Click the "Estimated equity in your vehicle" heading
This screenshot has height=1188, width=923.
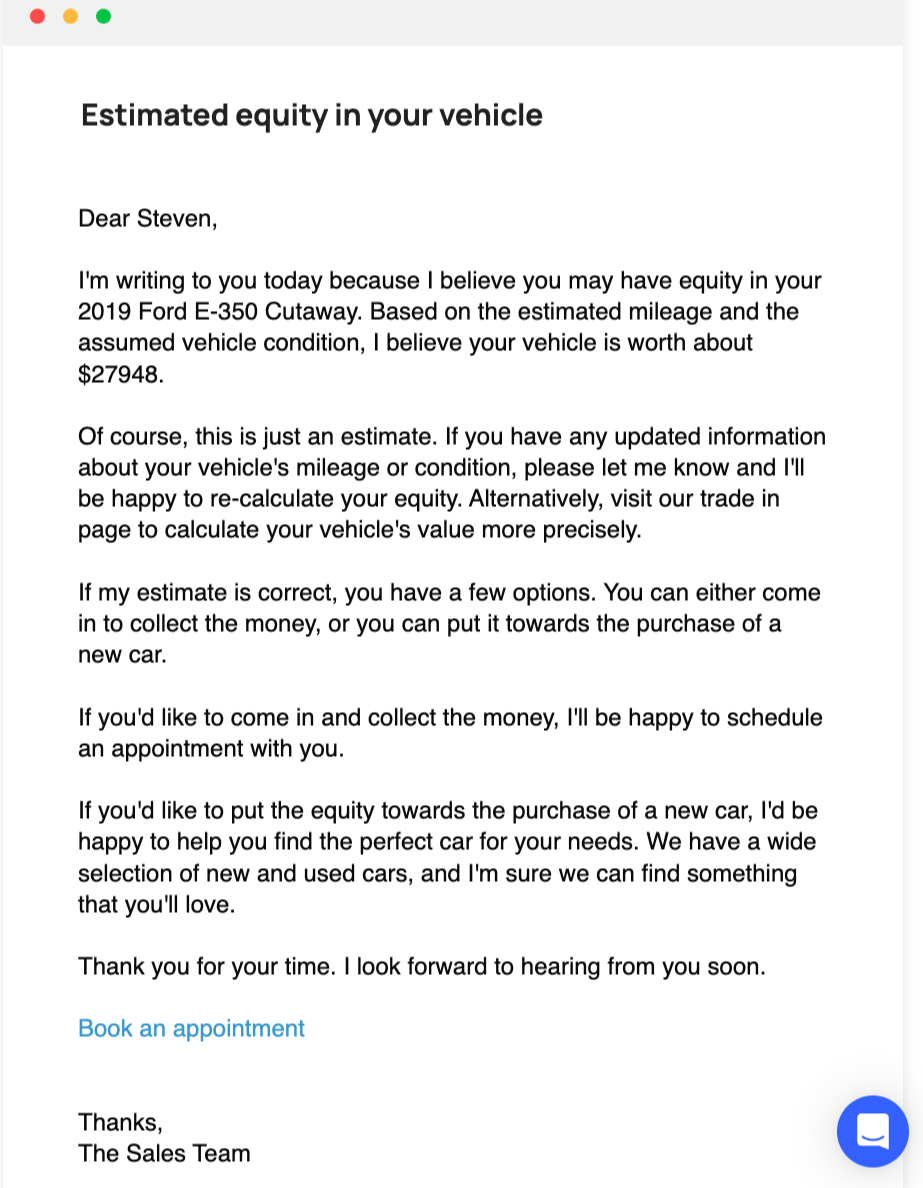[311, 115]
